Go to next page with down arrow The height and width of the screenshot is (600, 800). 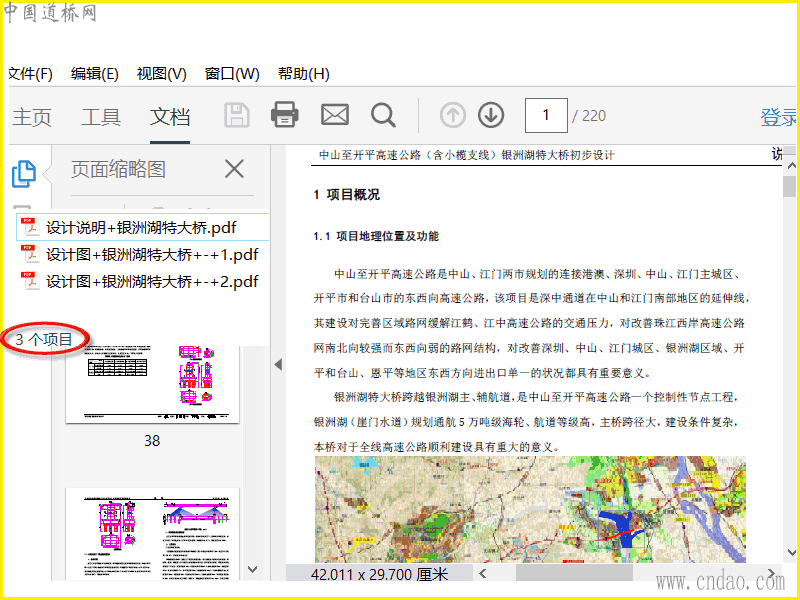tap(490, 116)
